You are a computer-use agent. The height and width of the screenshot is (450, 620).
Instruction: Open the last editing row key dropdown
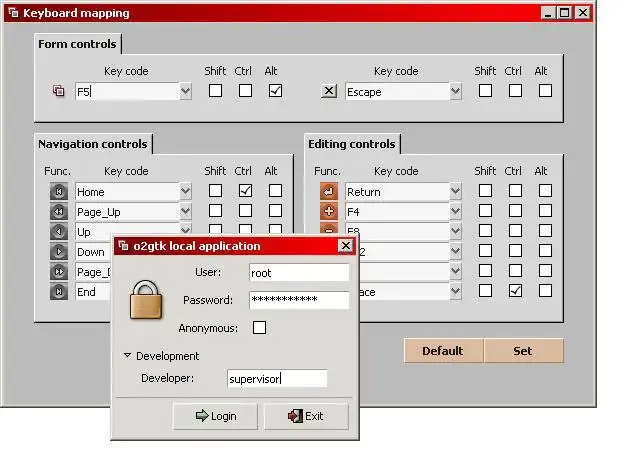(x=456, y=291)
